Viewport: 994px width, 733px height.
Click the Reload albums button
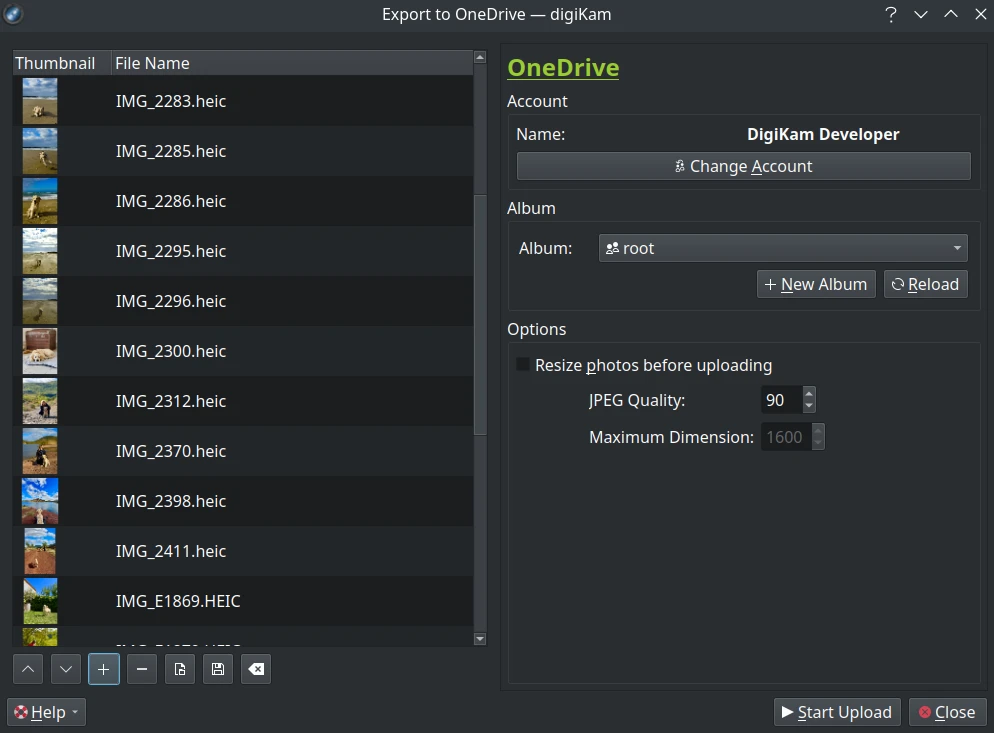click(x=925, y=284)
